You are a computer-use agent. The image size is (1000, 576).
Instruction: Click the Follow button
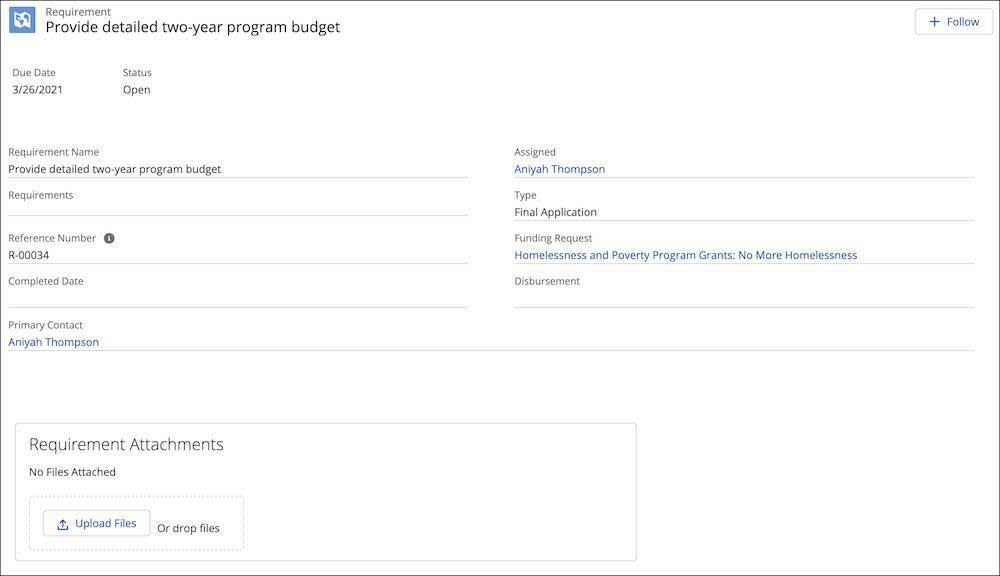(x=953, y=22)
